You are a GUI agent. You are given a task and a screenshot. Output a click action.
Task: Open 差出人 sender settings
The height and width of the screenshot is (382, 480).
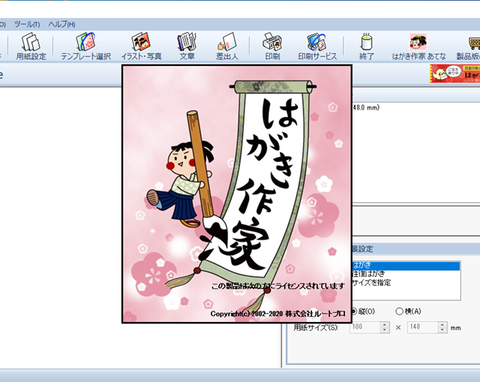point(227,46)
